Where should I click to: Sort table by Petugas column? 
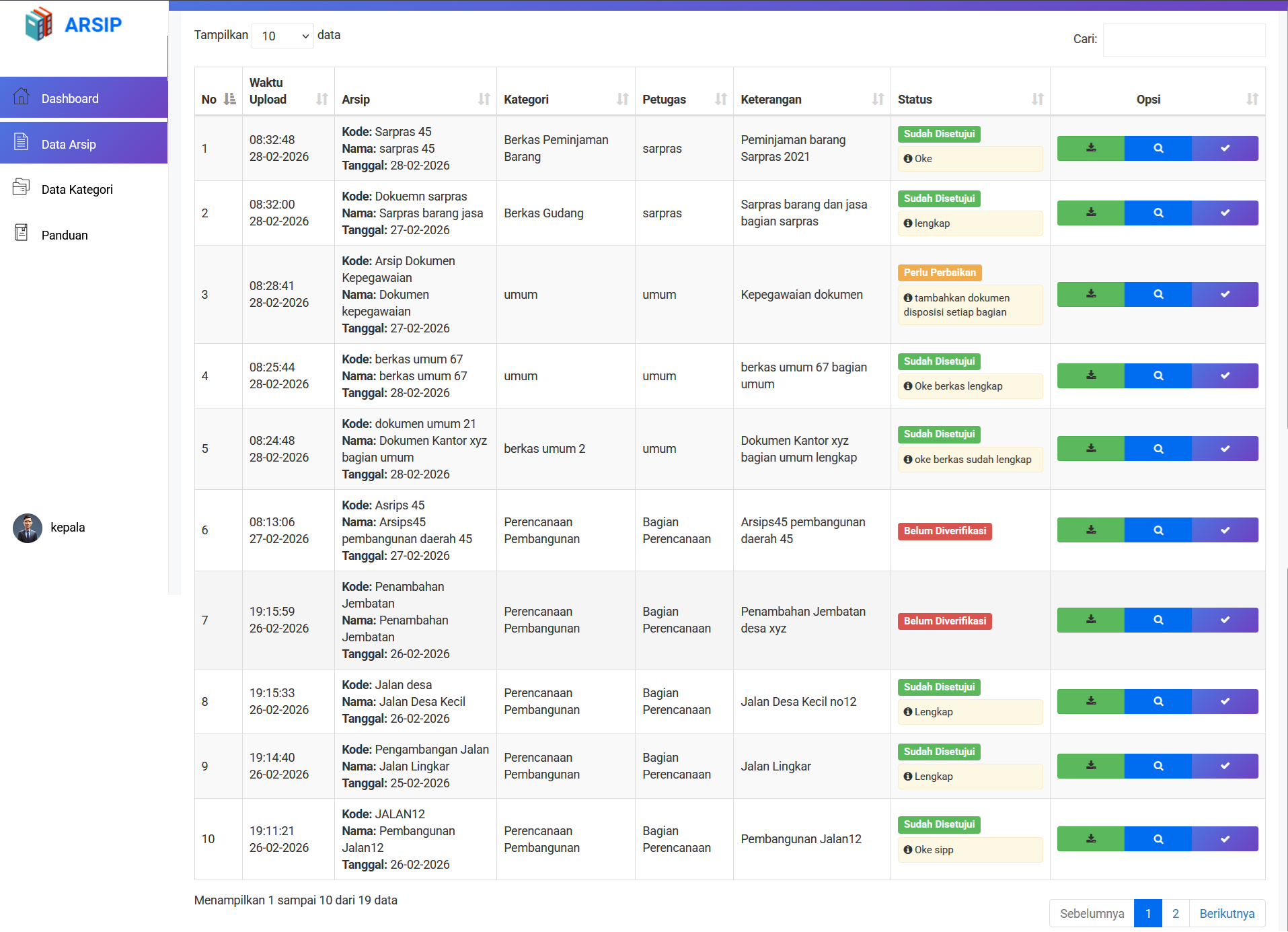tap(684, 92)
